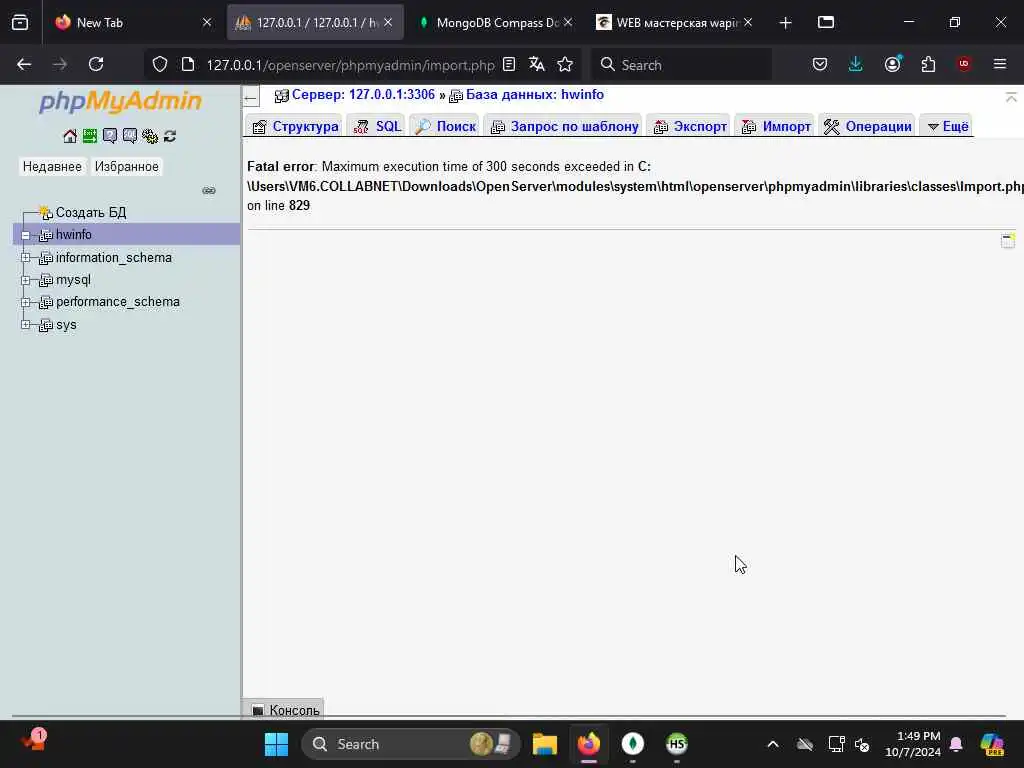The image size is (1024, 768).
Task: Open the Операции tab
Action: coord(868,126)
